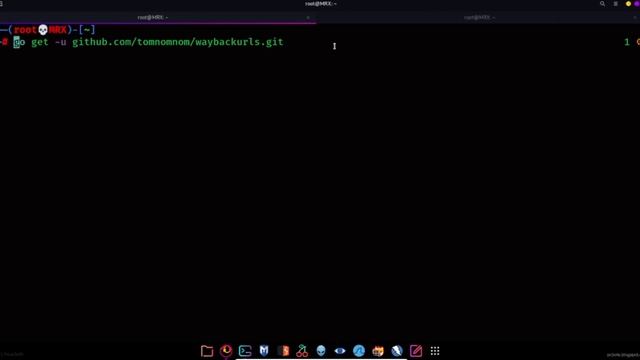Launch the Firefox browser from the dock

click(x=226, y=351)
